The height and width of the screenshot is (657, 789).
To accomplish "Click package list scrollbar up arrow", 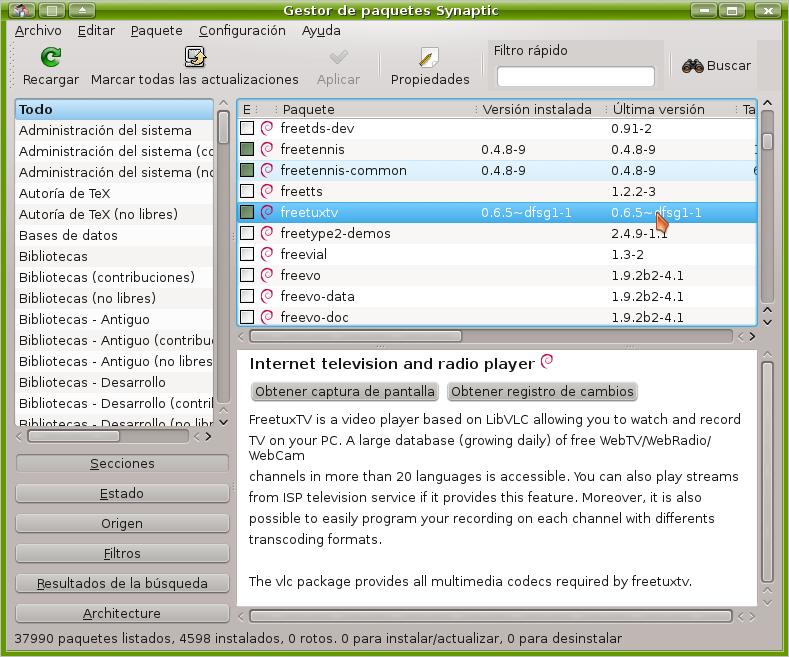I will (767, 103).
